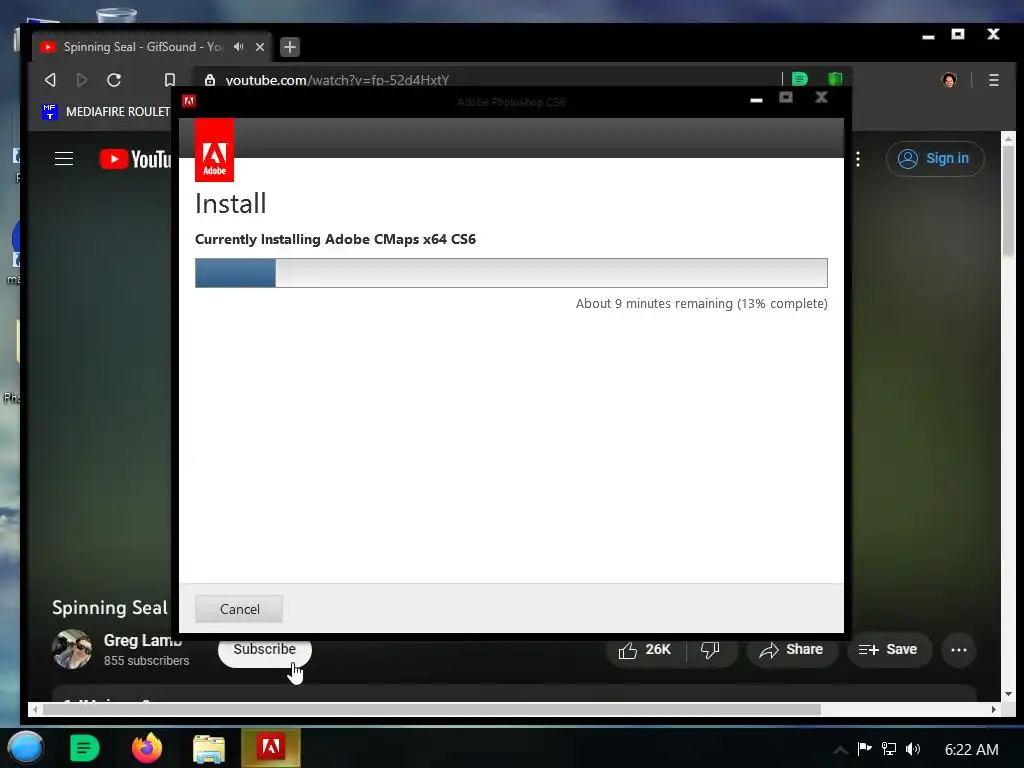Open more video actions ellipsis

(x=959, y=650)
